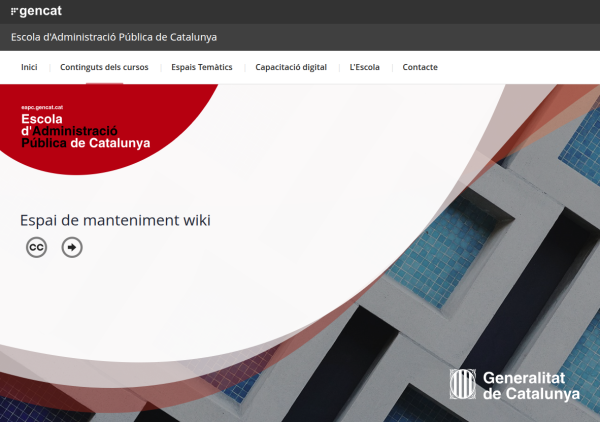Click the Espai de manteniment wiki title
The image size is (600, 422).
pyautogui.click(x=115, y=220)
